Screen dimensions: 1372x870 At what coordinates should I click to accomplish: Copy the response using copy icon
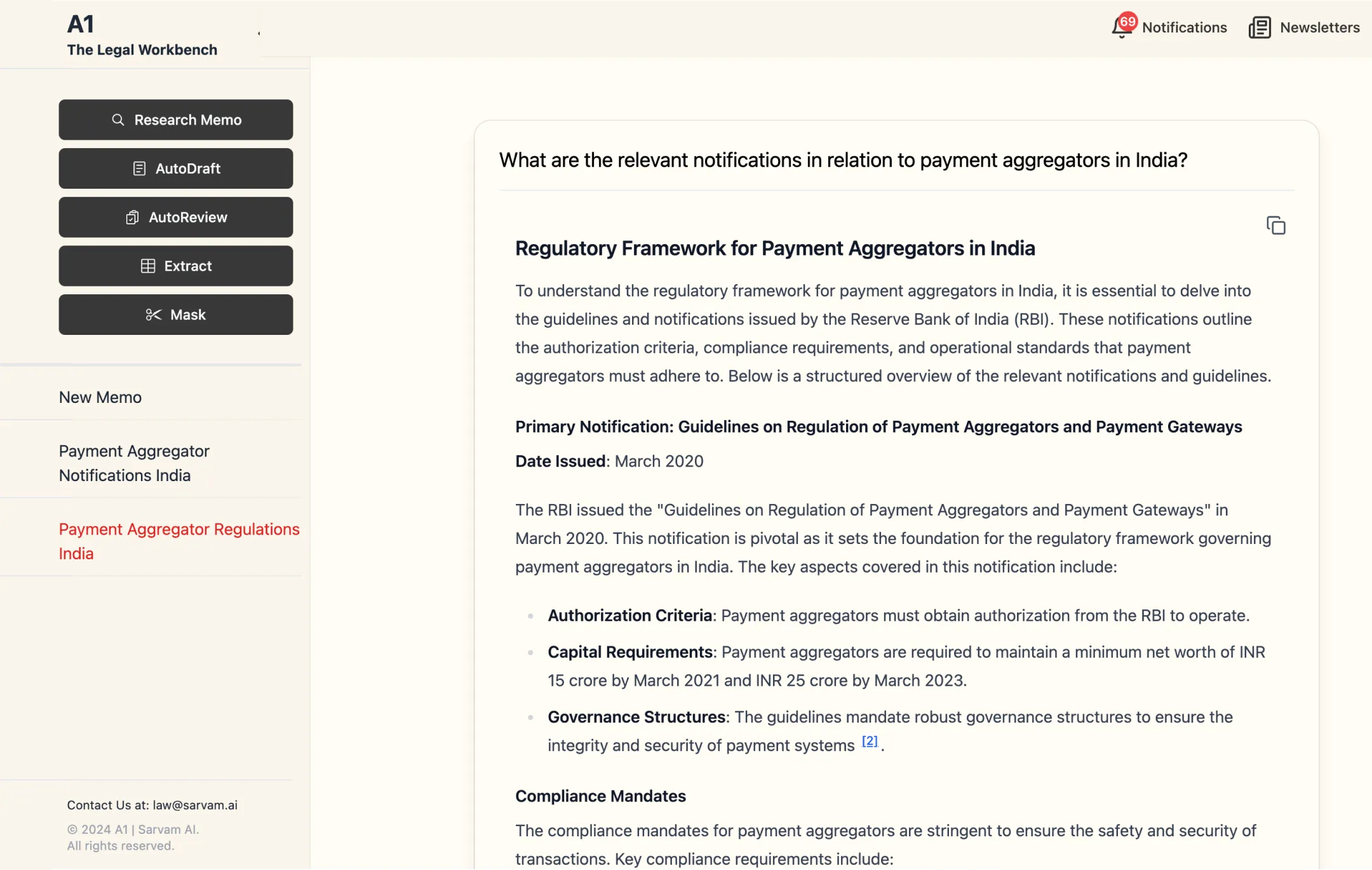coord(1275,226)
